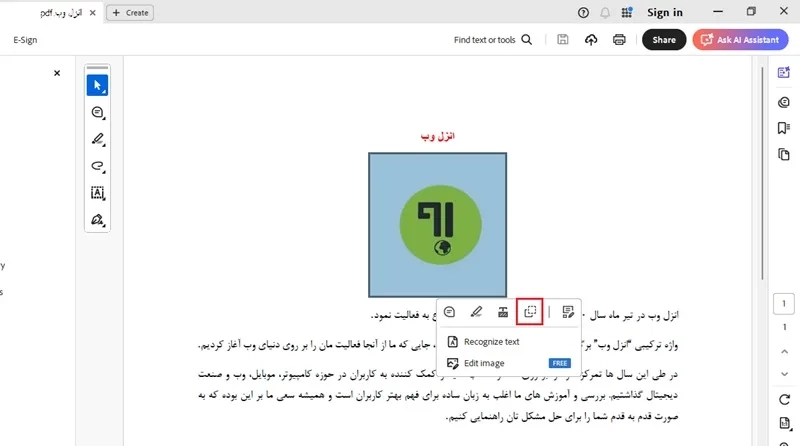The height and width of the screenshot is (446, 800).
Task: Open the page thumbnails panel in right rail
Action: [x=784, y=154]
